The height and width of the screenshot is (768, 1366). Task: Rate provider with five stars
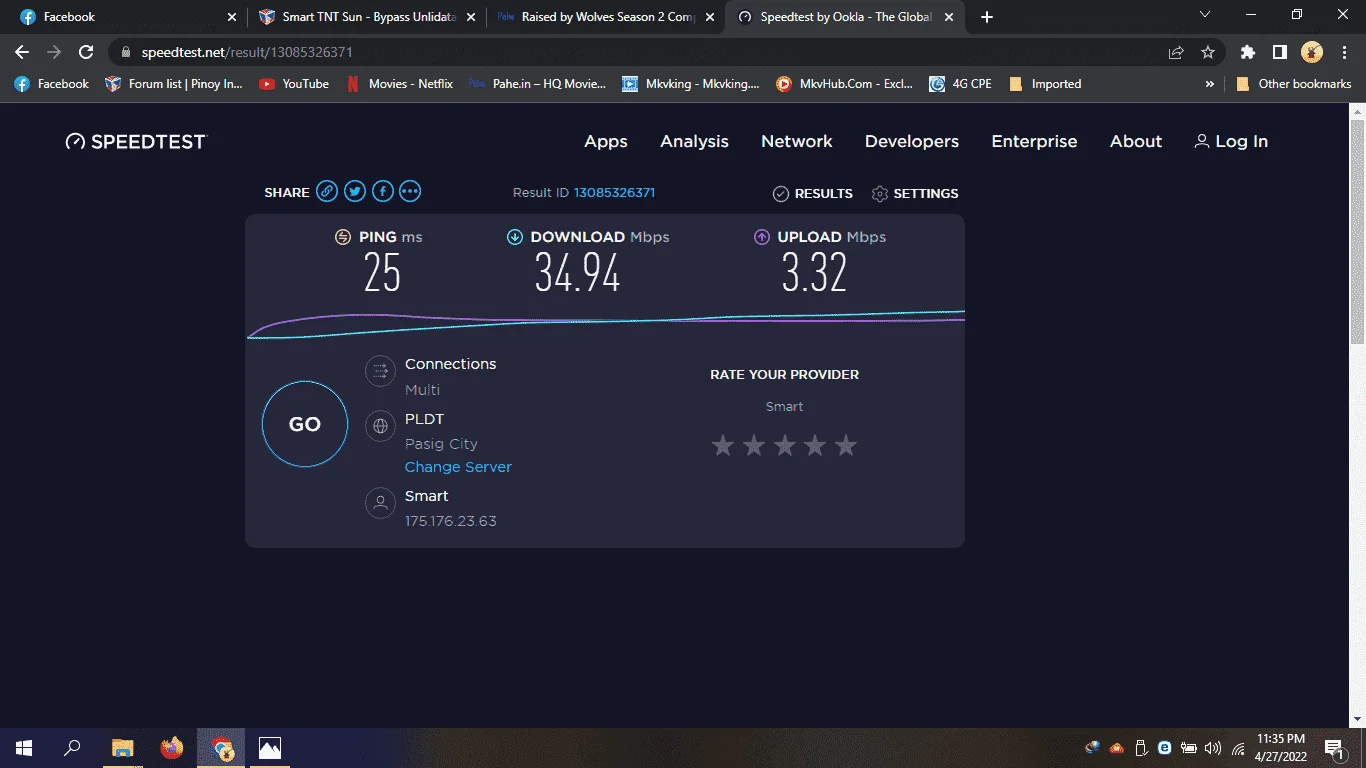(846, 445)
